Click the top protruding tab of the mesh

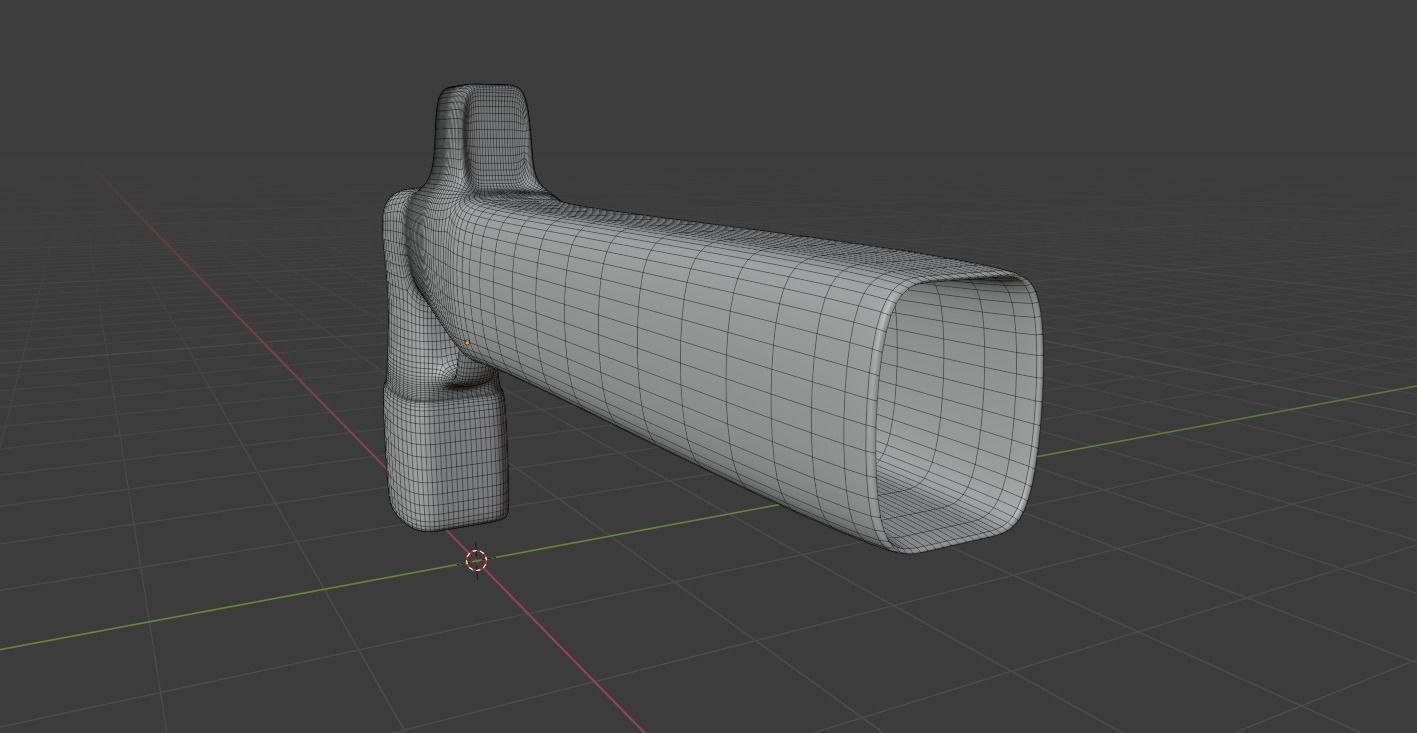click(486, 140)
